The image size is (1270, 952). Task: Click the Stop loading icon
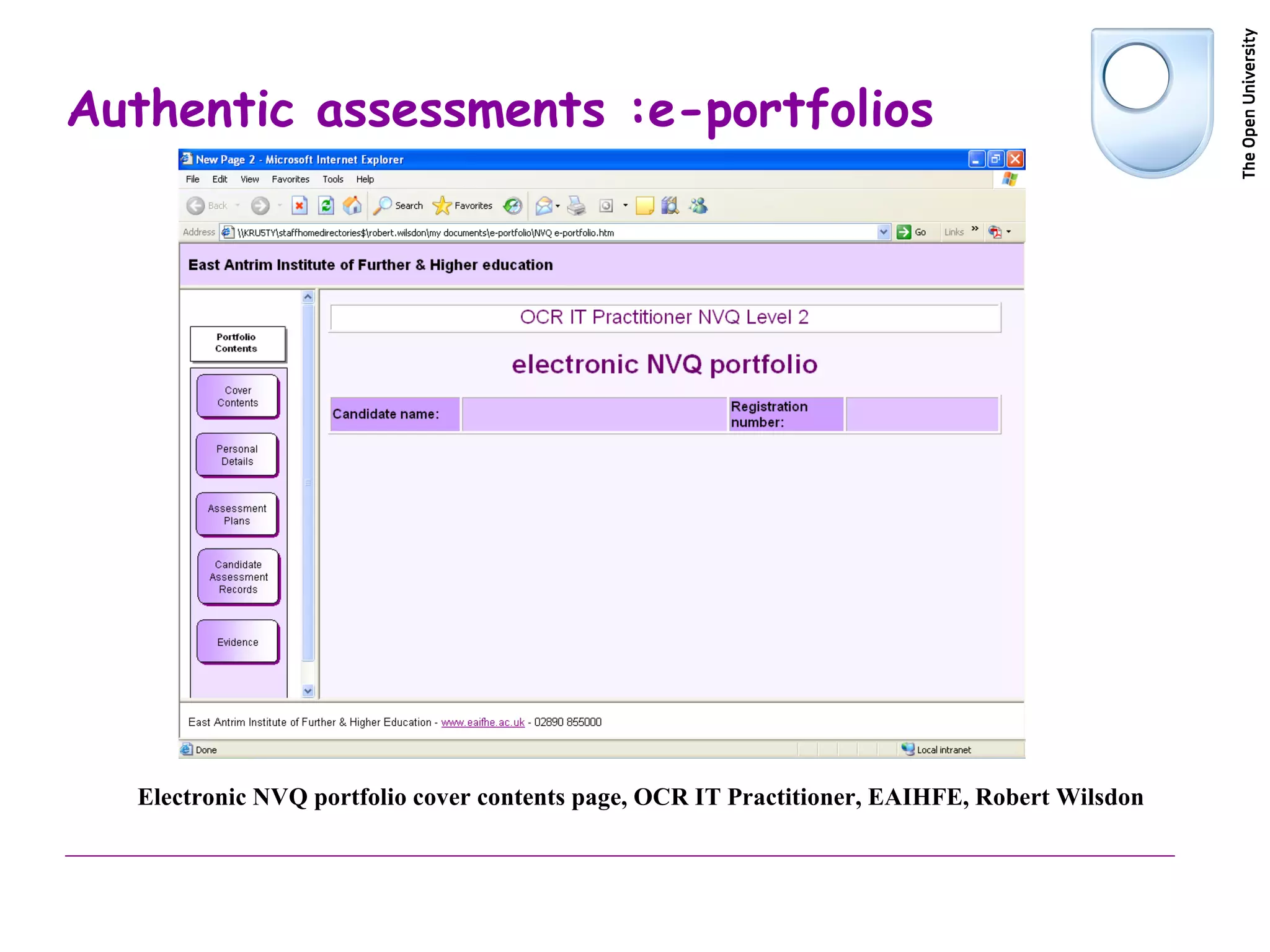click(300, 206)
